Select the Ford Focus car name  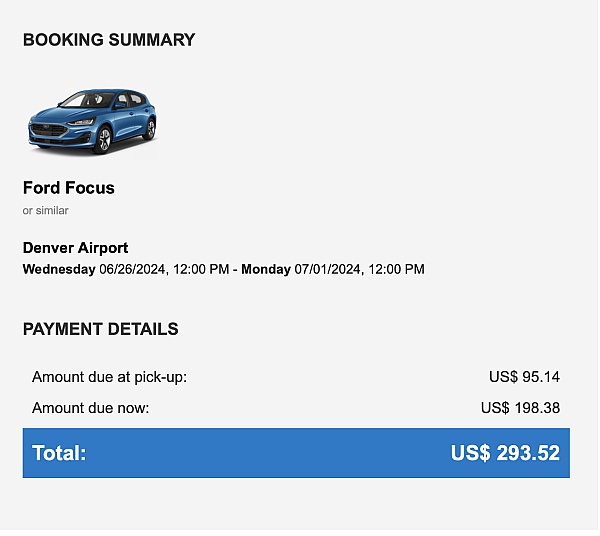69,188
